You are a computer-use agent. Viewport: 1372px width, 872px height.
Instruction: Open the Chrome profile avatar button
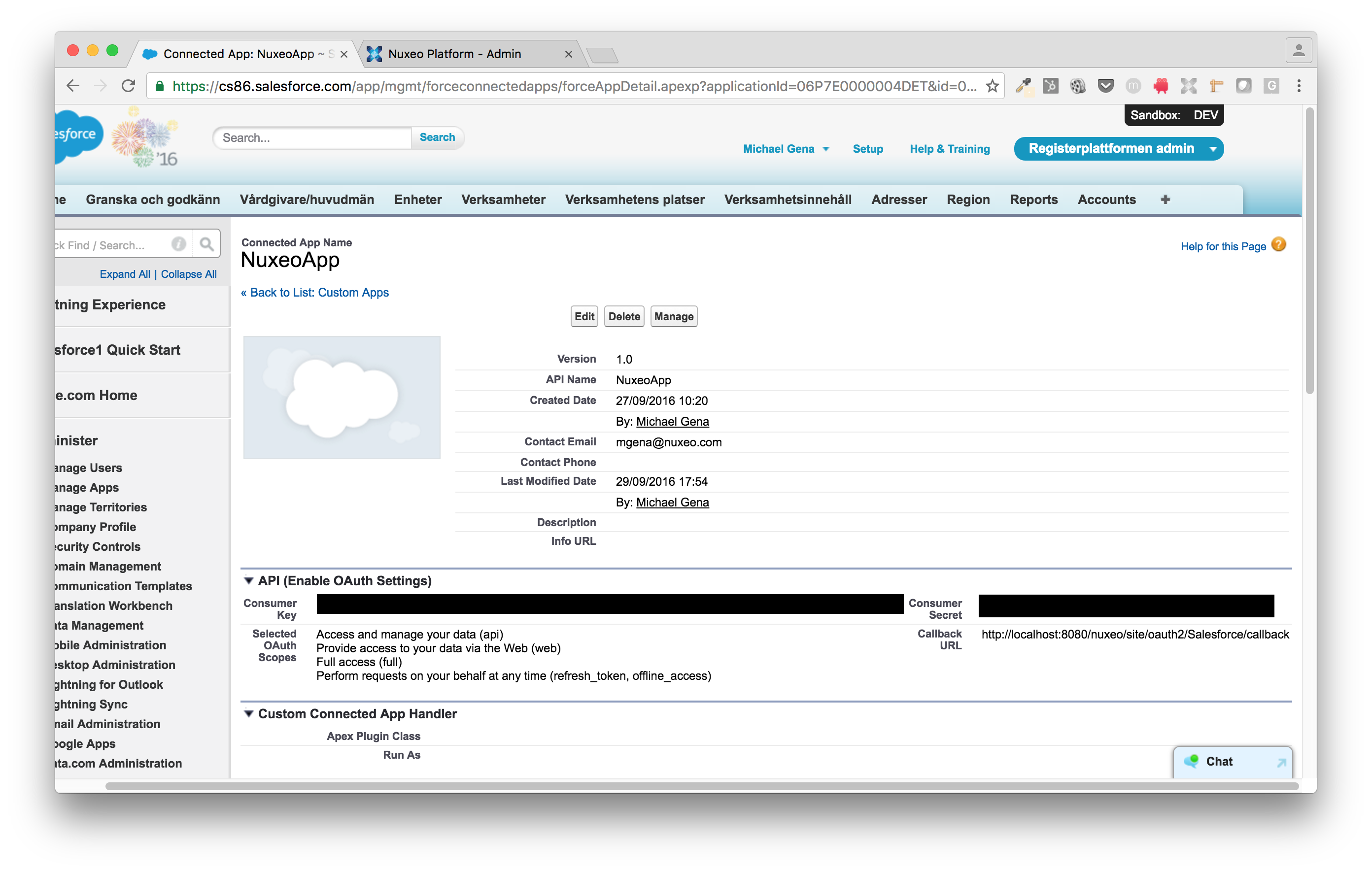(1299, 51)
